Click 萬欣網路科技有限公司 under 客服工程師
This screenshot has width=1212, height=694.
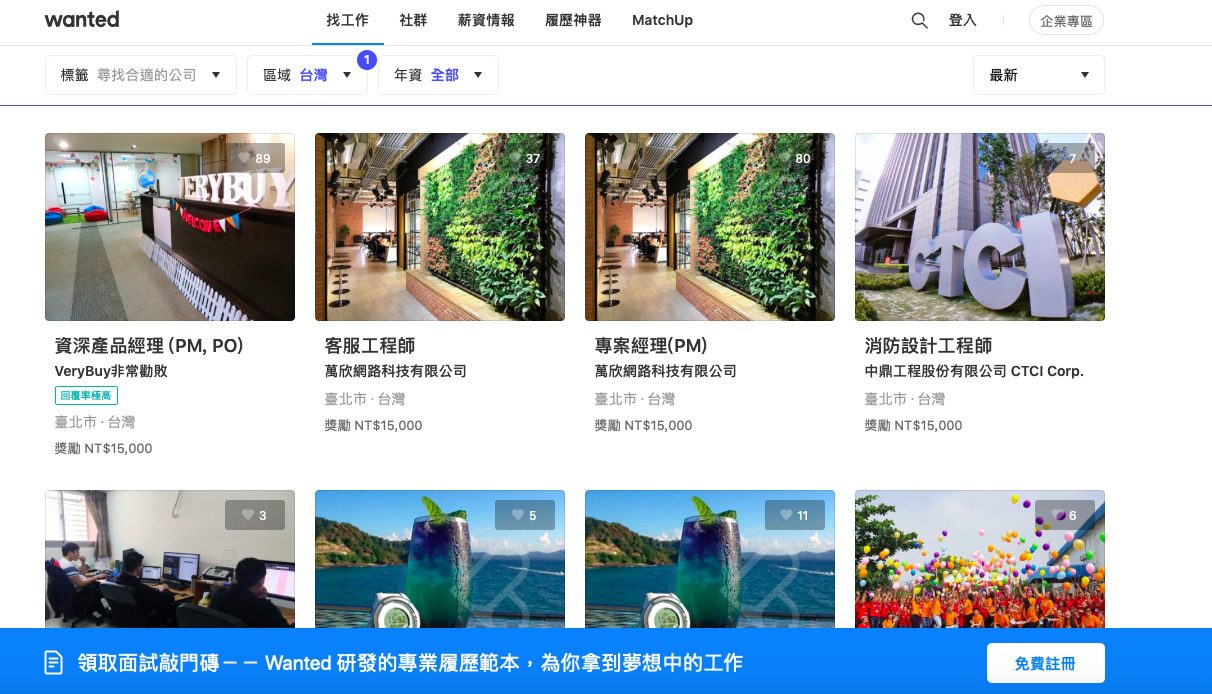pos(396,371)
